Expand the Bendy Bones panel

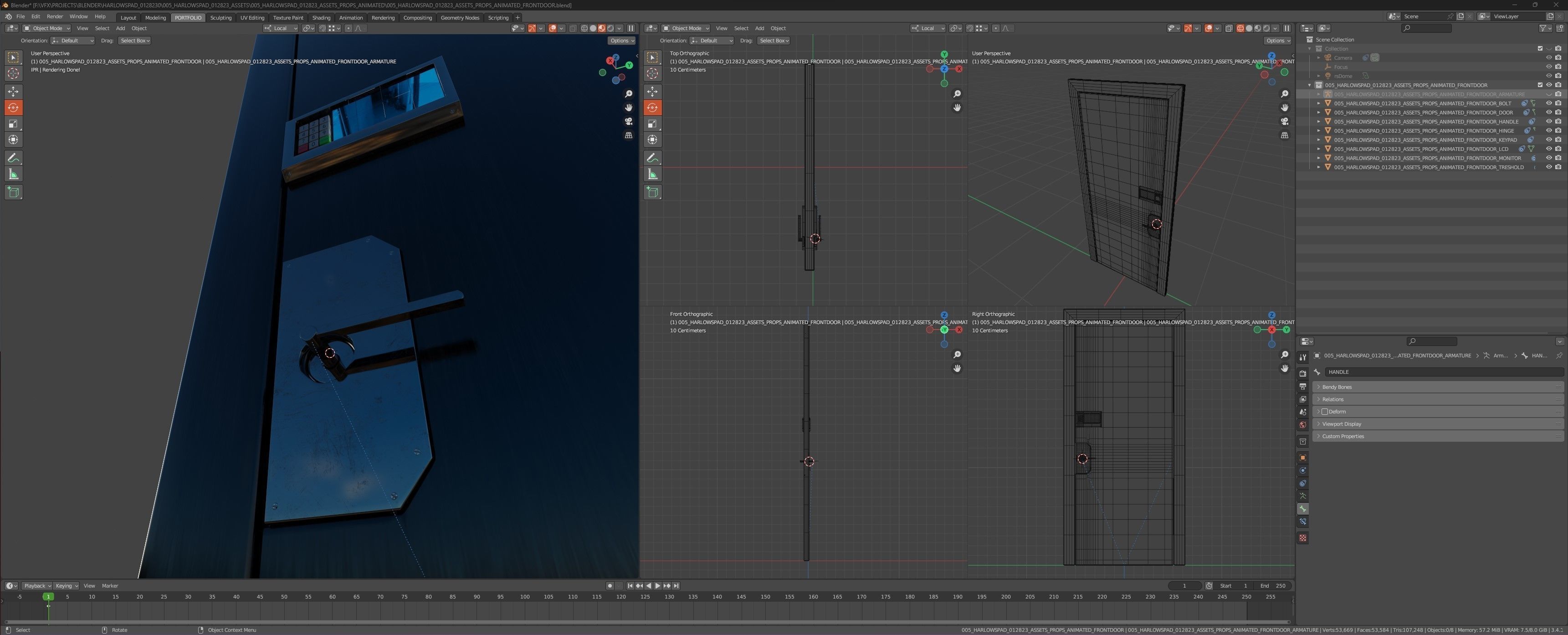point(1337,387)
